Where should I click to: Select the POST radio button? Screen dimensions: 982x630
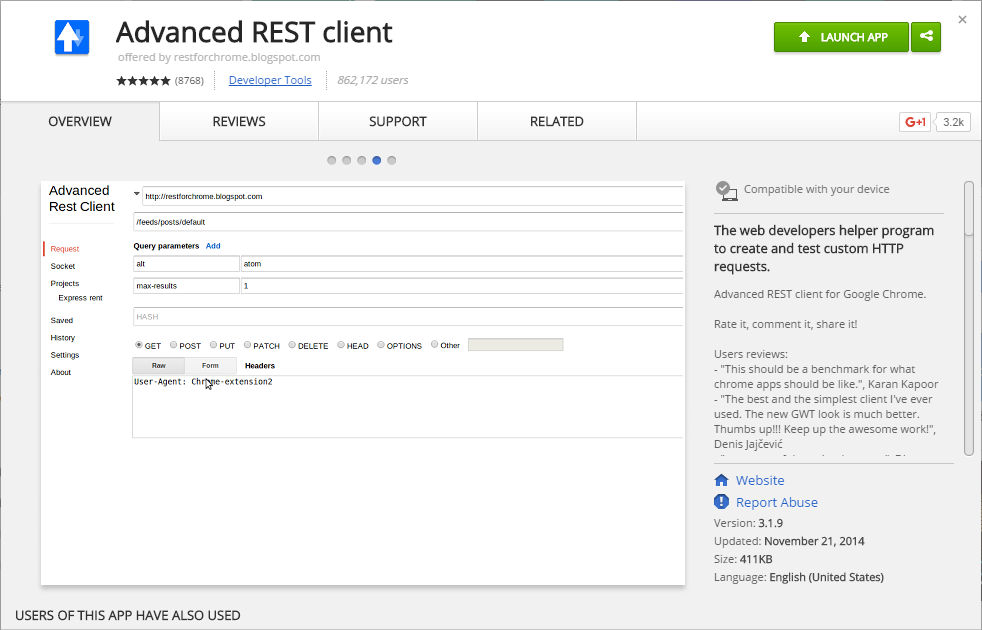173,344
